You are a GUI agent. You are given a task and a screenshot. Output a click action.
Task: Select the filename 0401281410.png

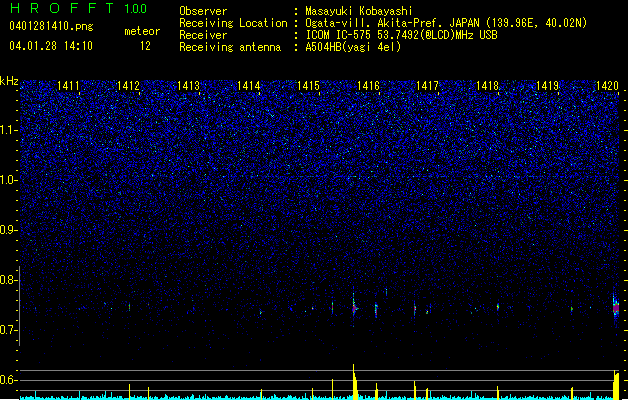pos(51,26)
